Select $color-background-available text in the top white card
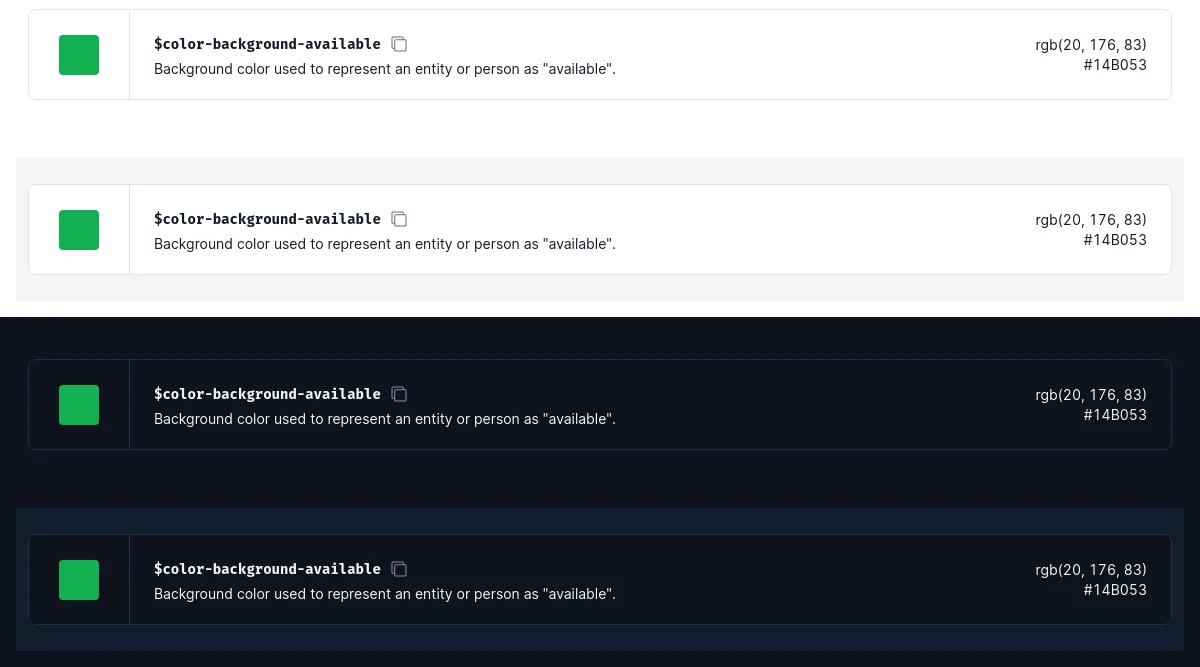Image resolution: width=1200 pixels, height=667 pixels. 267,44
